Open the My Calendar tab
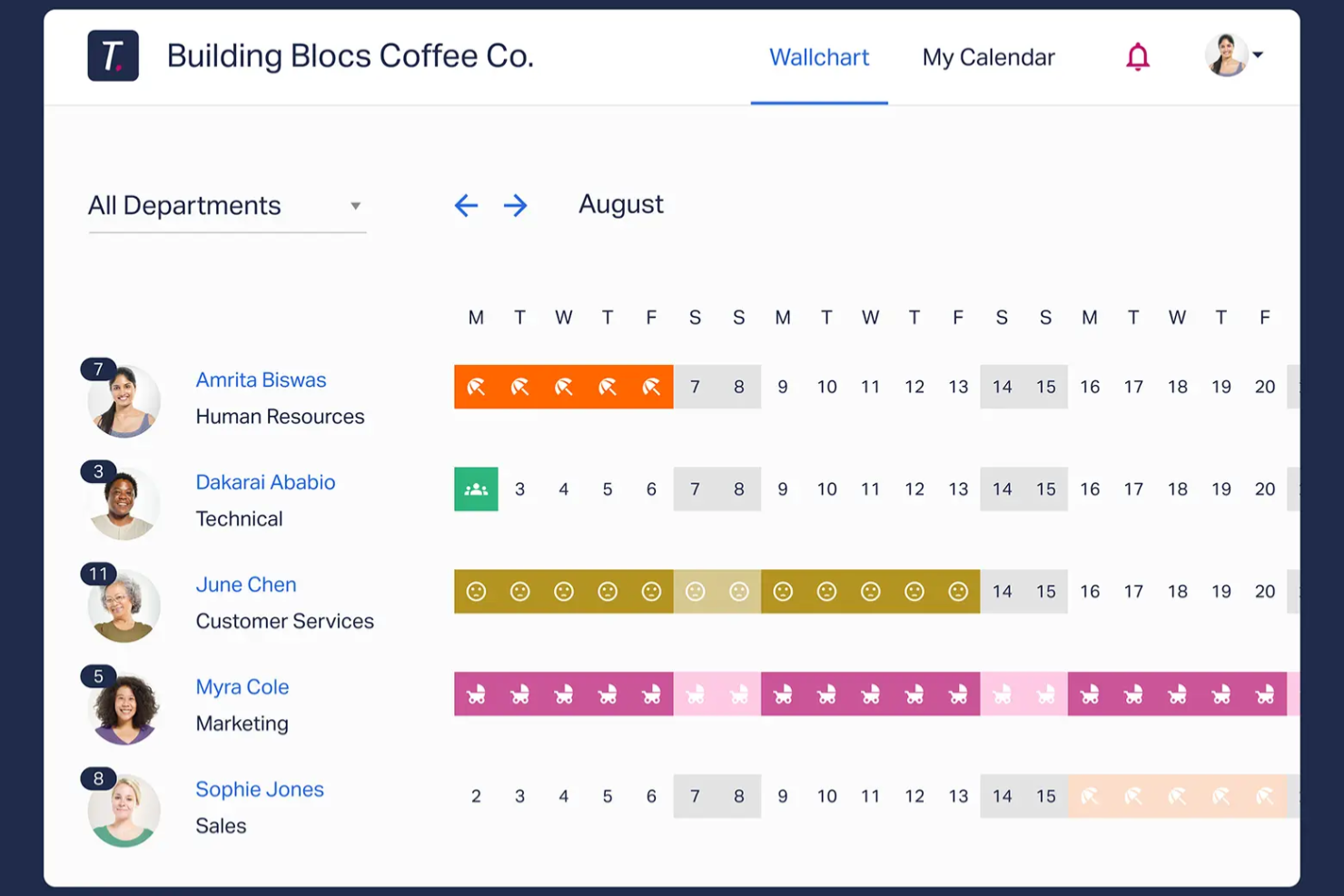The image size is (1344, 896). (x=988, y=57)
